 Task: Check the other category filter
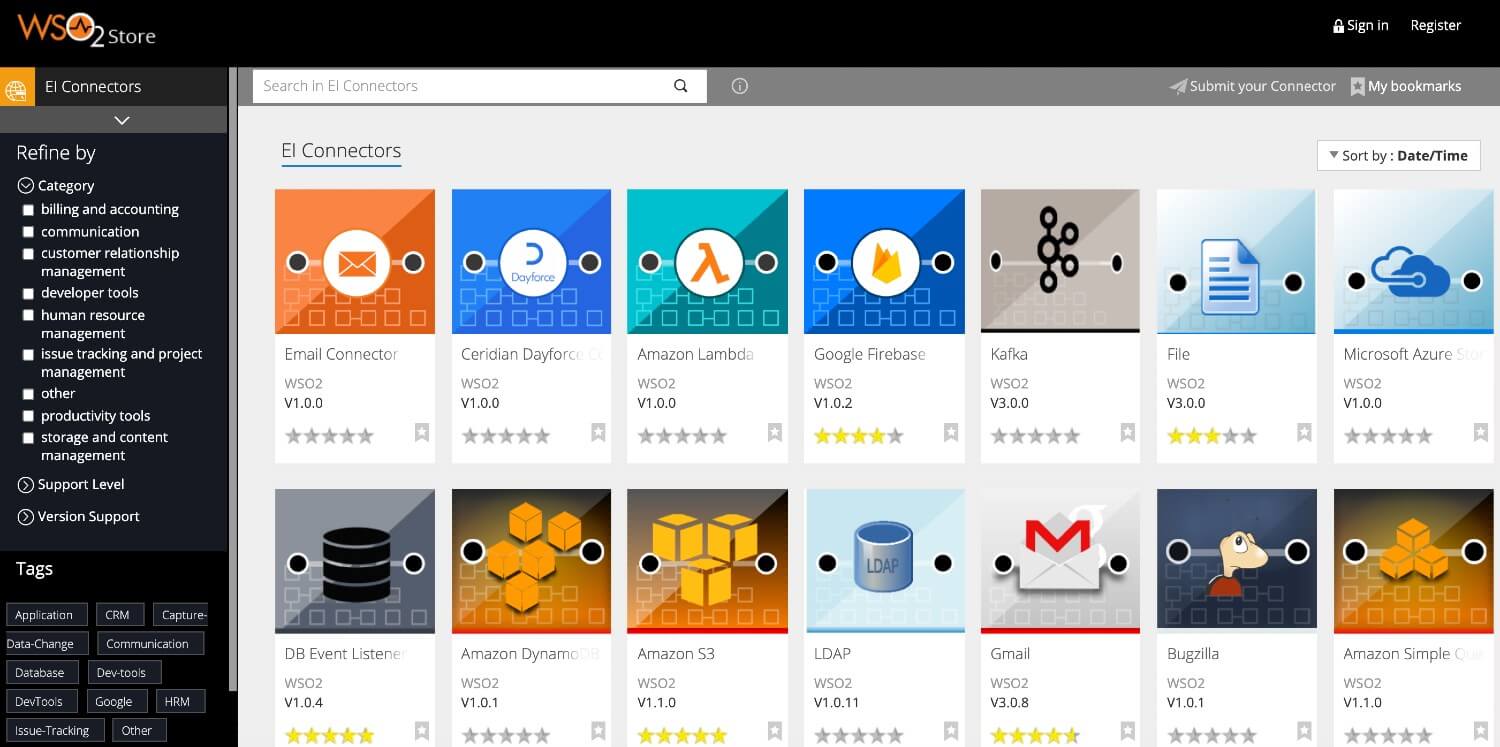pos(28,394)
